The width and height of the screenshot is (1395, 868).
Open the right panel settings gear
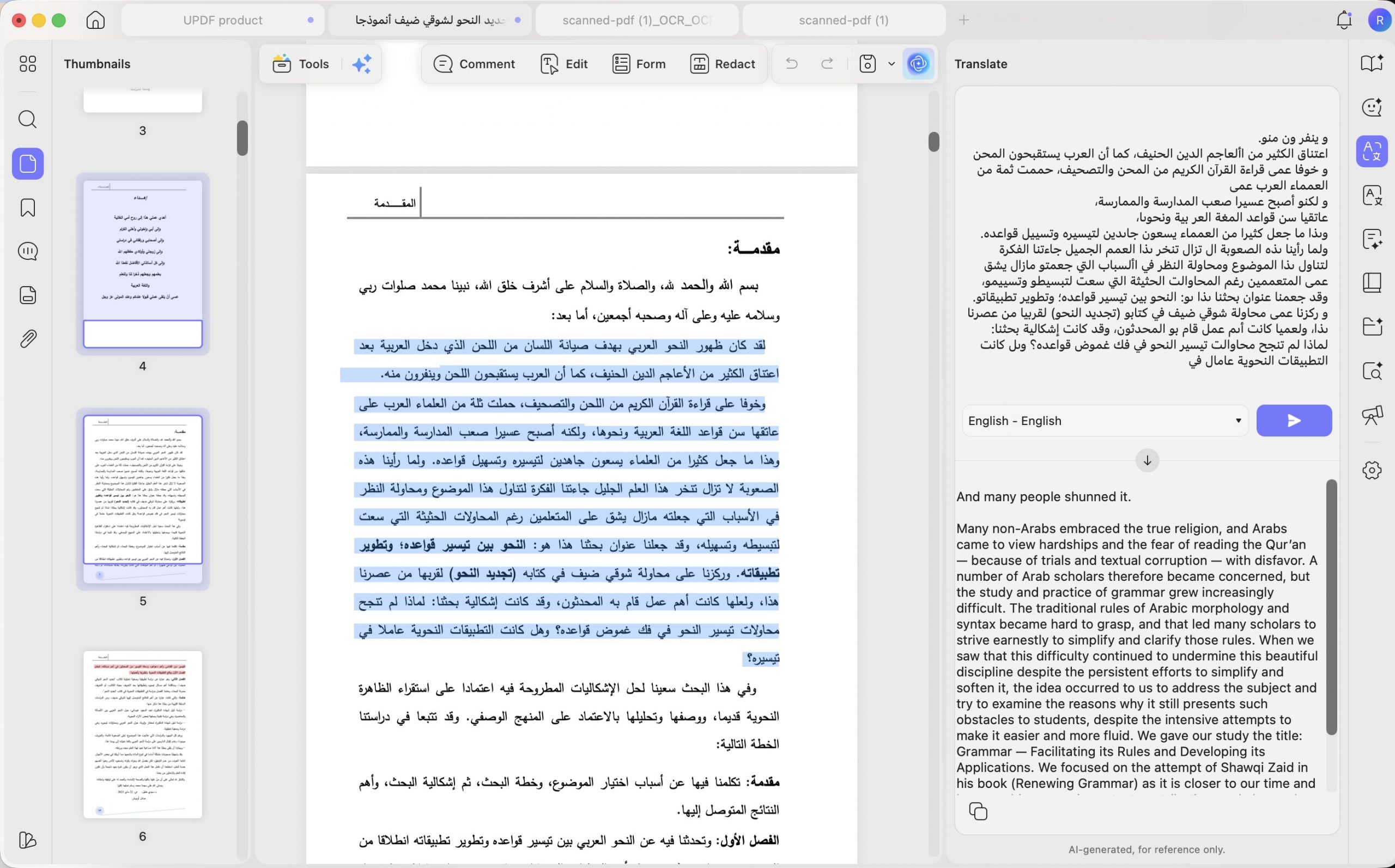click(1372, 470)
